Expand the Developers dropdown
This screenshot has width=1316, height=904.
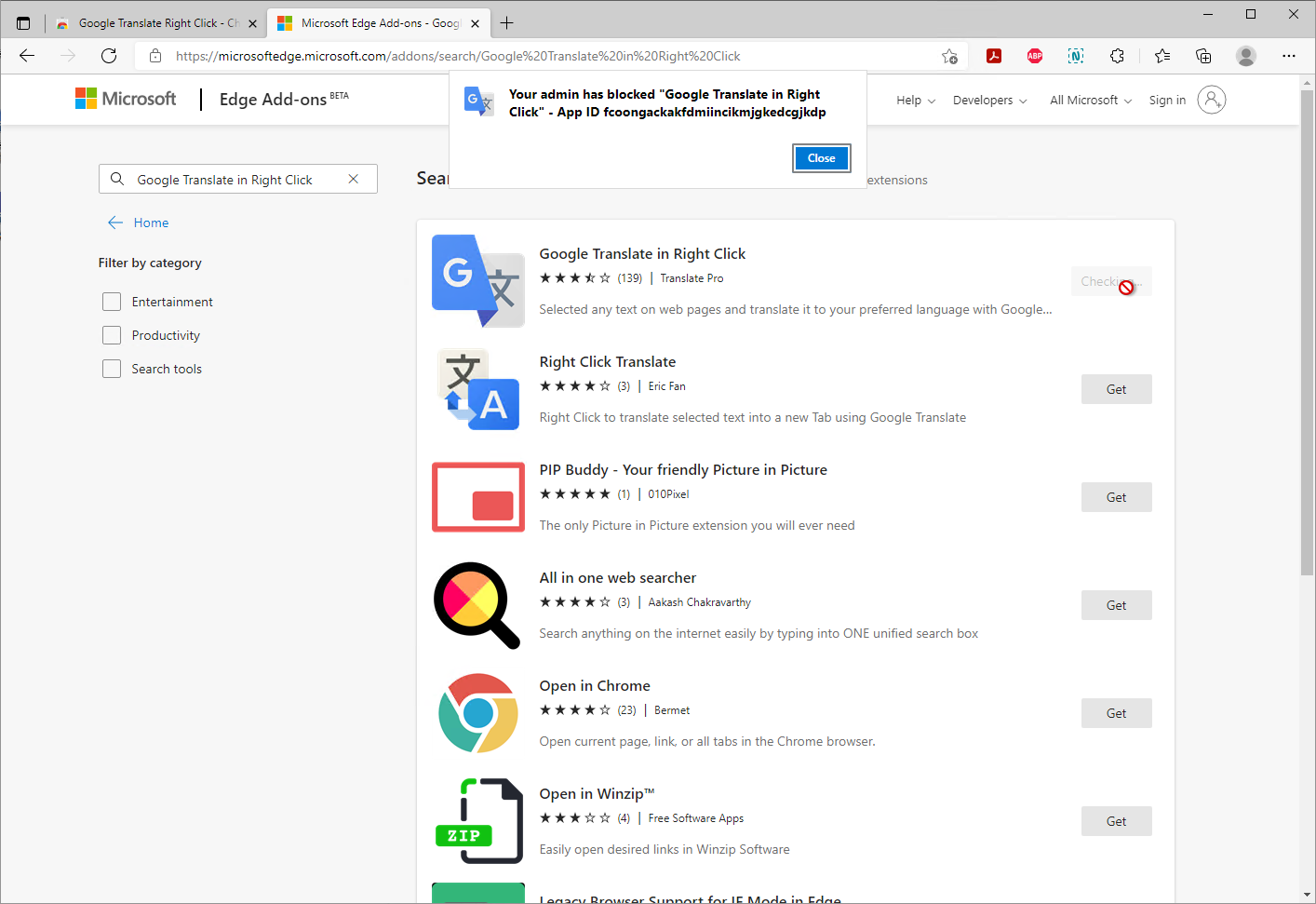click(x=989, y=101)
